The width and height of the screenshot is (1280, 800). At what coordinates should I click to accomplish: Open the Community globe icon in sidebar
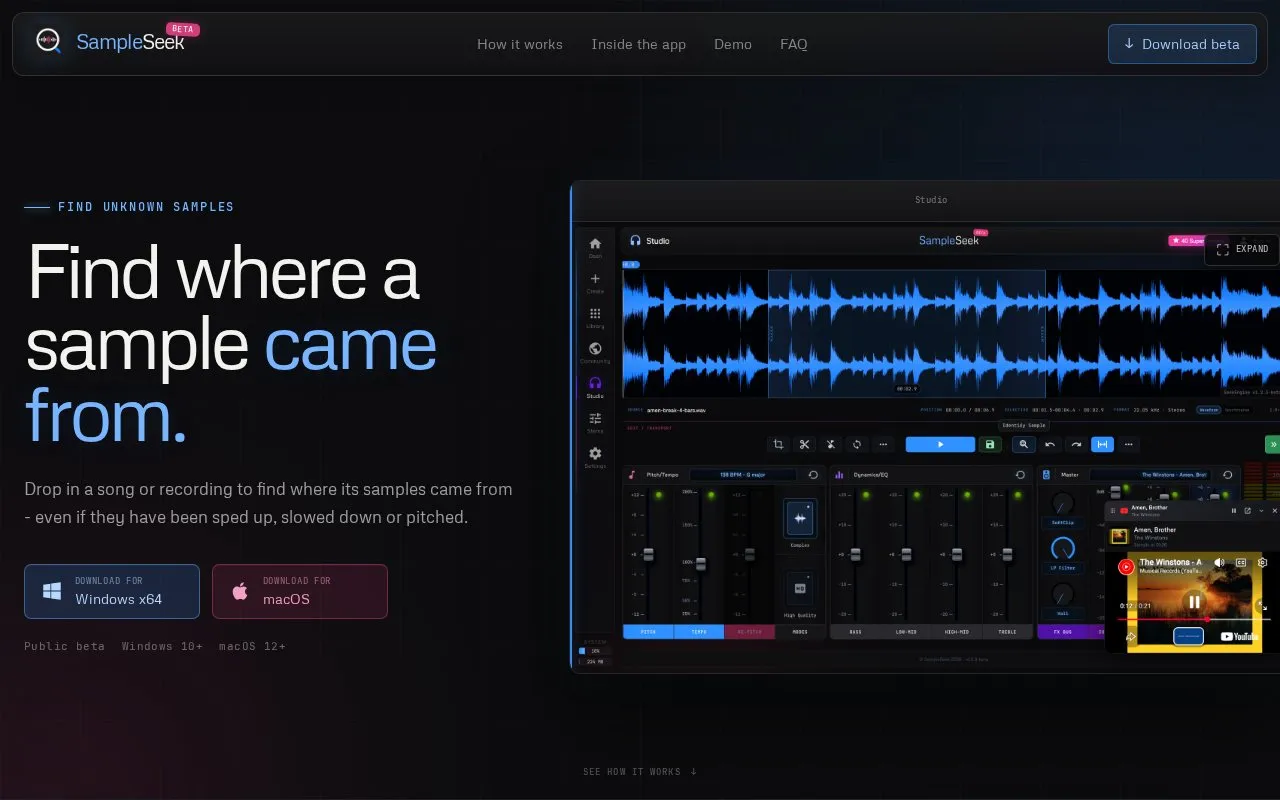coord(595,349)
